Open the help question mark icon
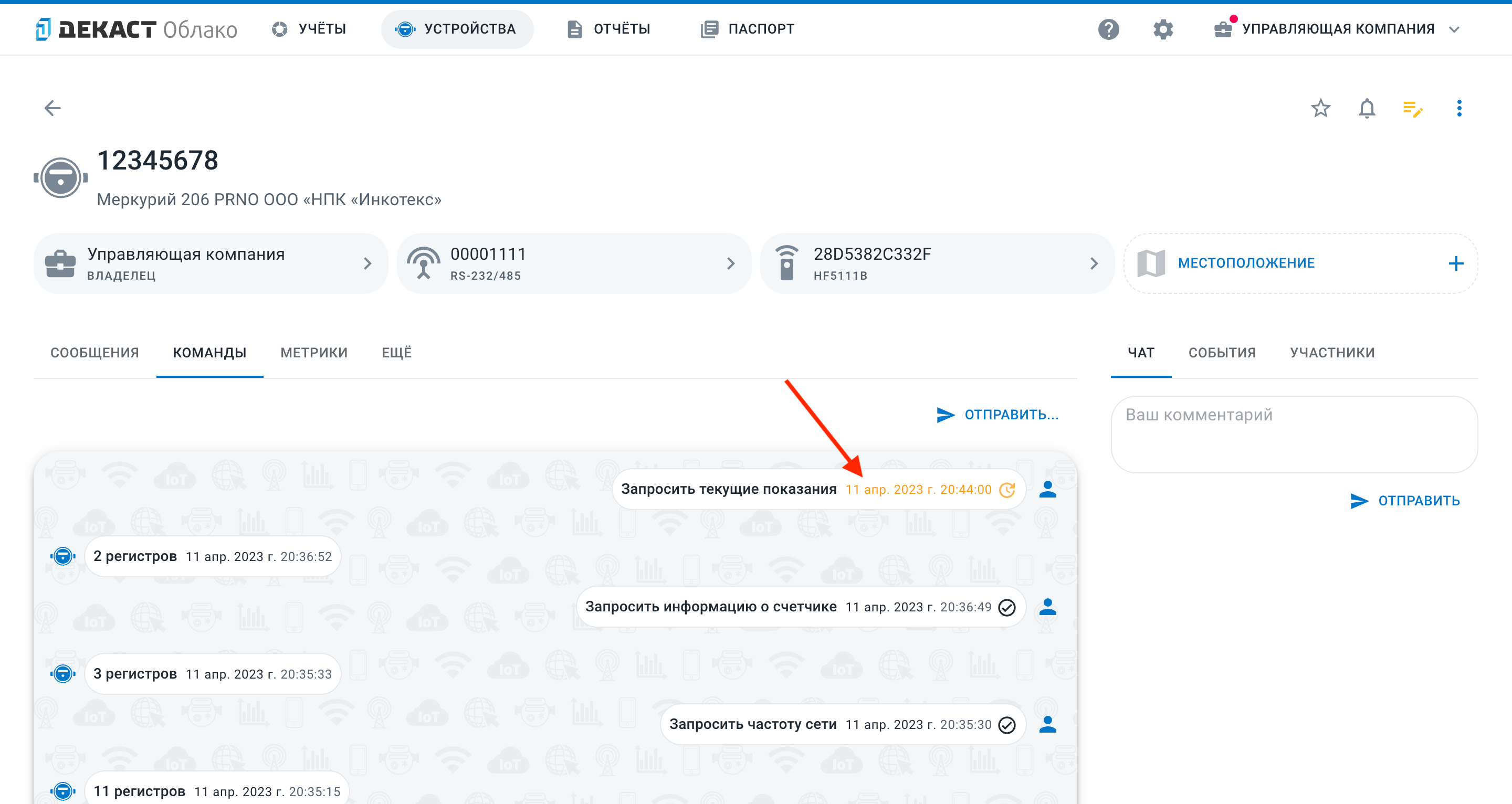1512x804 pixels. tap(1108, 29)
